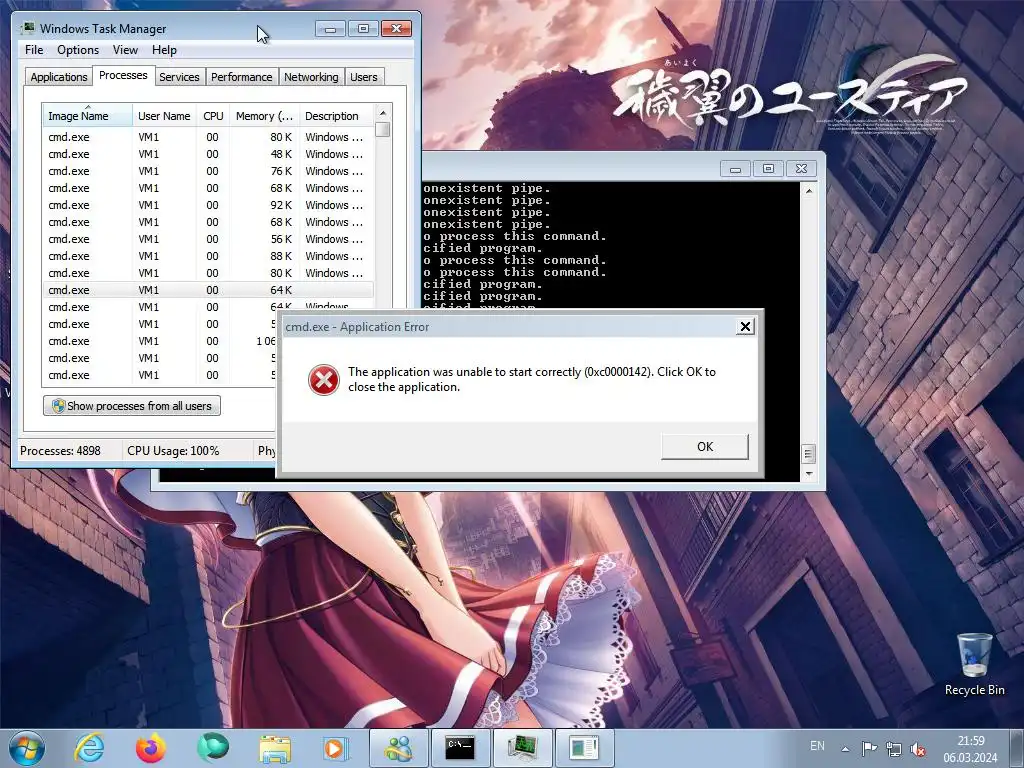
Task: Click the process list scrollbar thumb
Action: pyautogui.click(x=383, y=129)
